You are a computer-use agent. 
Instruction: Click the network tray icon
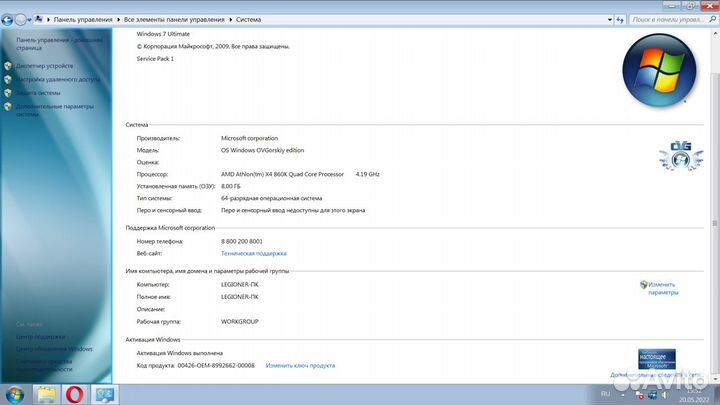(652, 394)
